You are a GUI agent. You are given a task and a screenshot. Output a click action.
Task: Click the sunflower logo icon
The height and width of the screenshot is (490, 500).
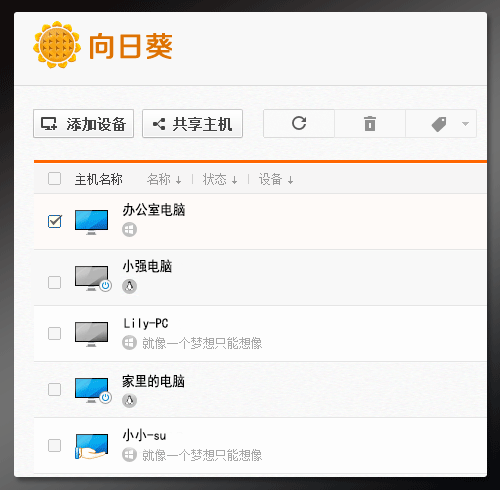point(57,45)
